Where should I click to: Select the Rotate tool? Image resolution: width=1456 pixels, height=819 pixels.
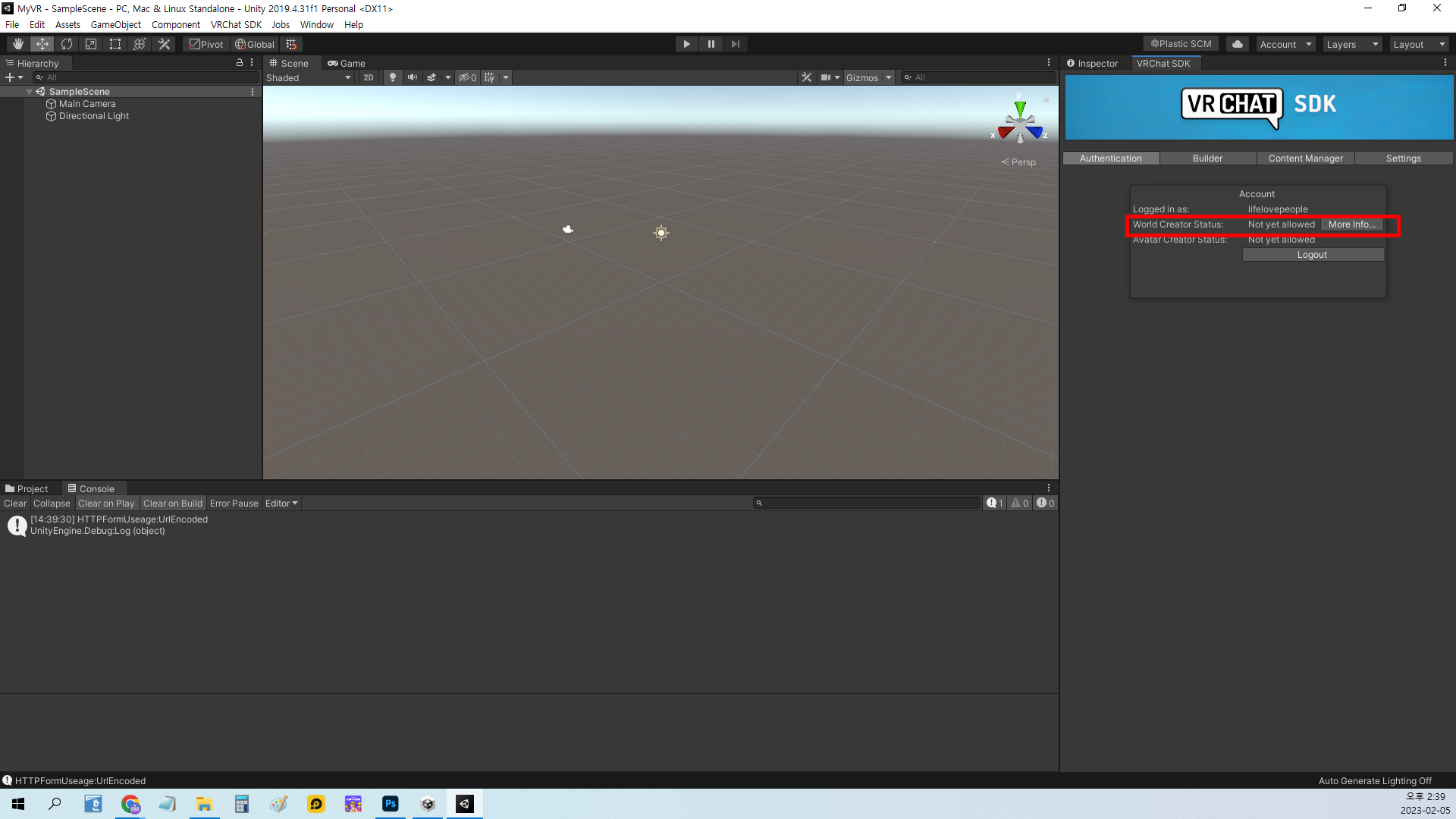(x=67, y=44)
